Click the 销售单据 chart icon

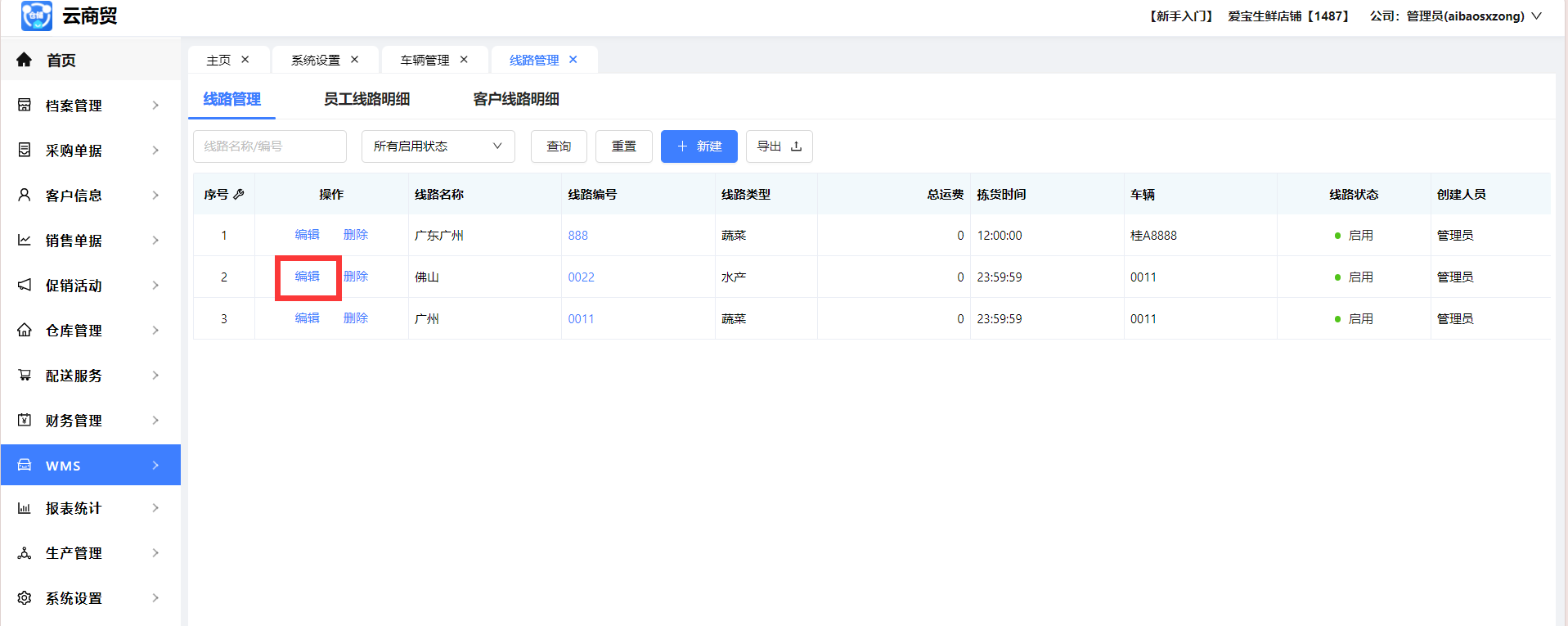pos(25,240)
